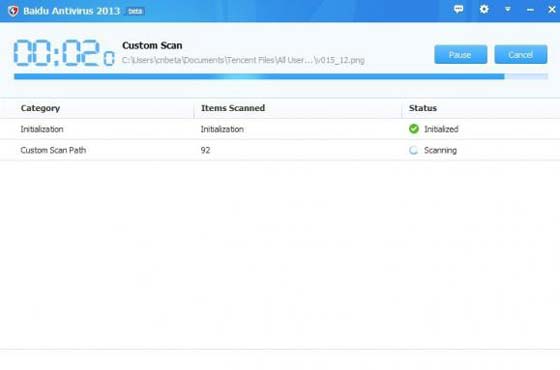Minimize the Baidu Antivirus window

[530, 10]
